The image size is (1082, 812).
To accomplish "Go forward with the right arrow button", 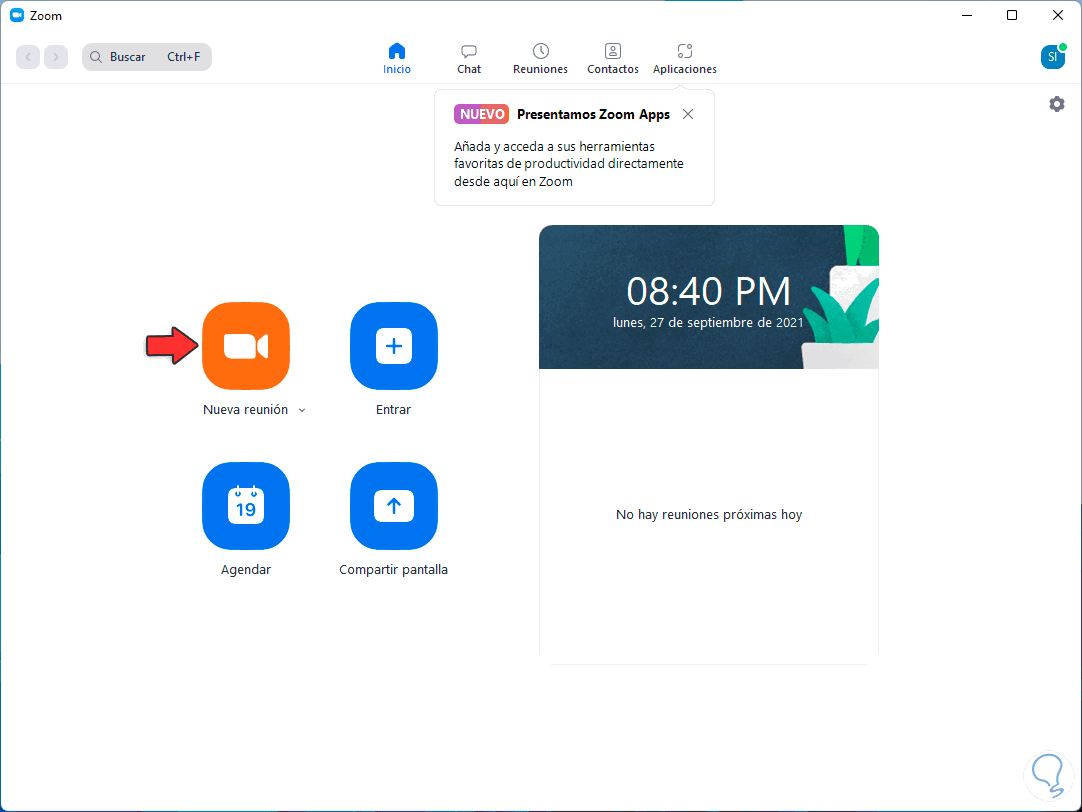I will (x=56, y=57).
